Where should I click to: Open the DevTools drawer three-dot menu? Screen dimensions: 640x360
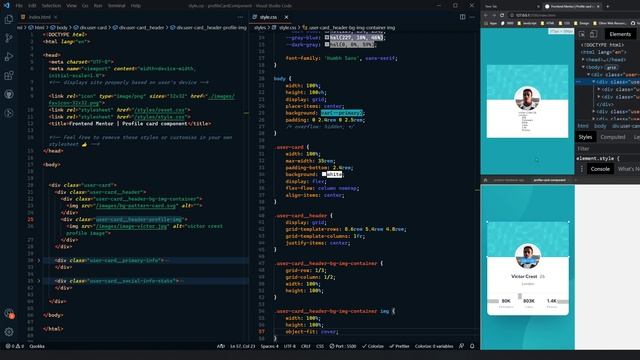tap(582, 169)
